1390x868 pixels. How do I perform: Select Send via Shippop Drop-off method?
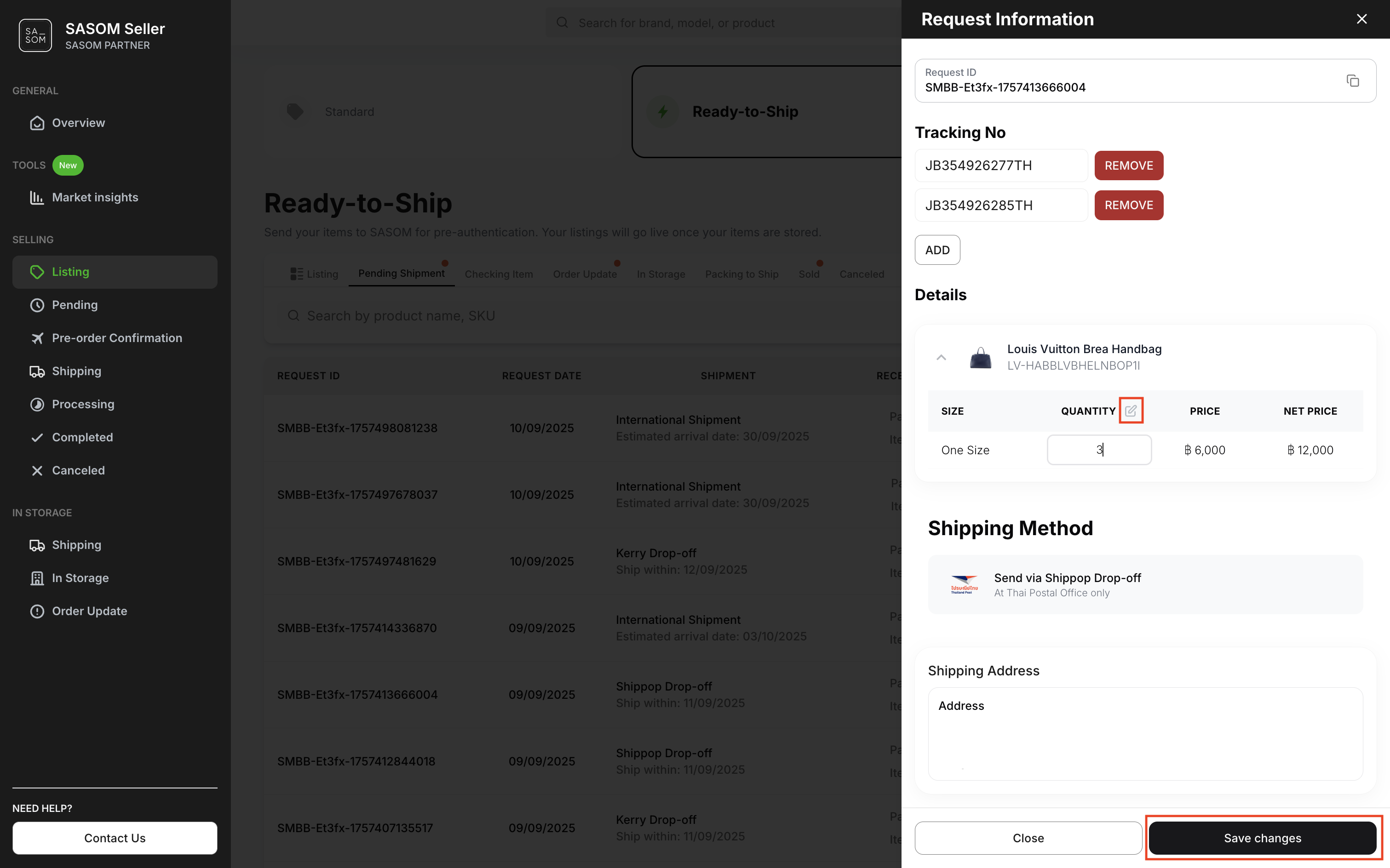[1145, 585]
